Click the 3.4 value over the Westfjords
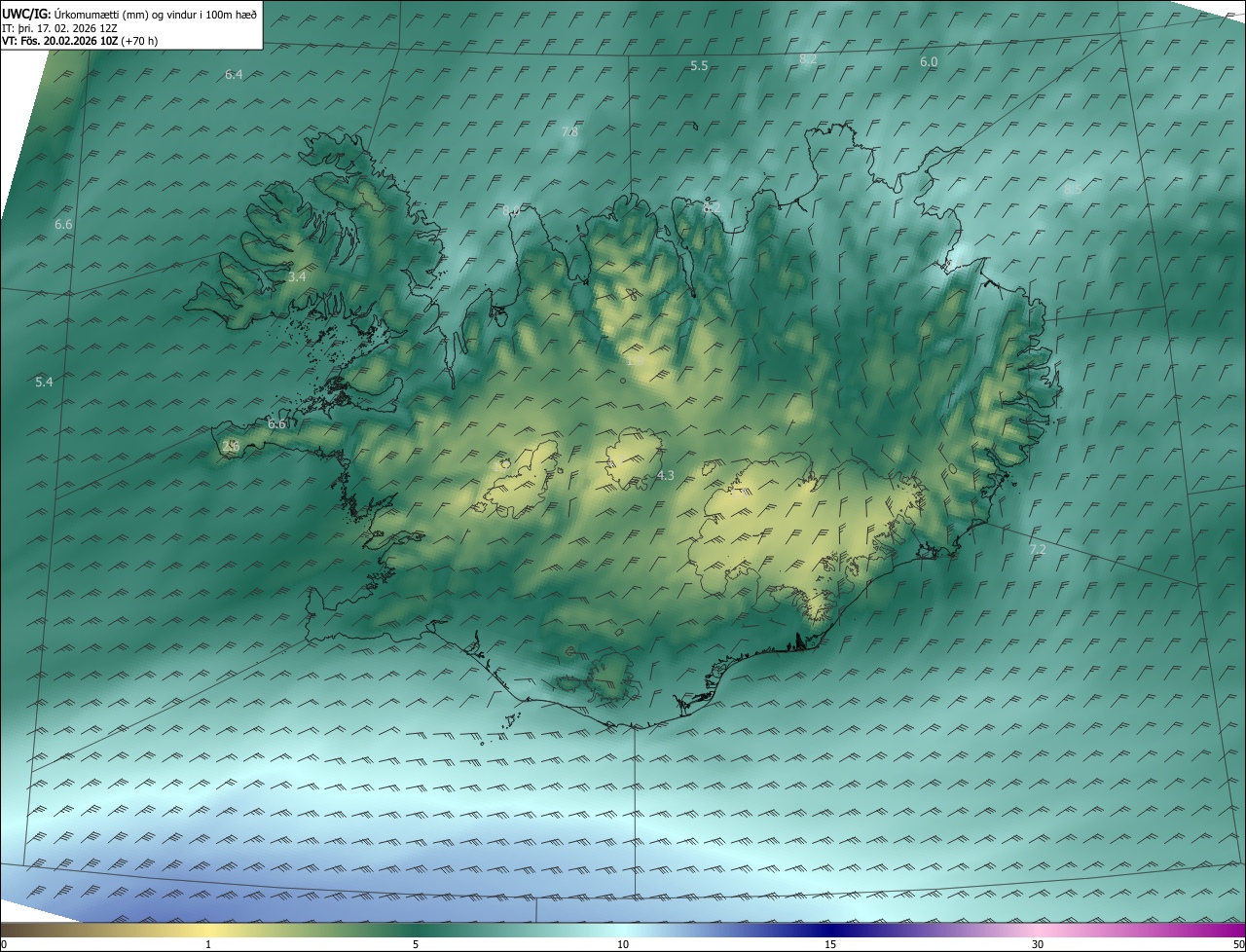1246x952 pixels. (297, 276)
